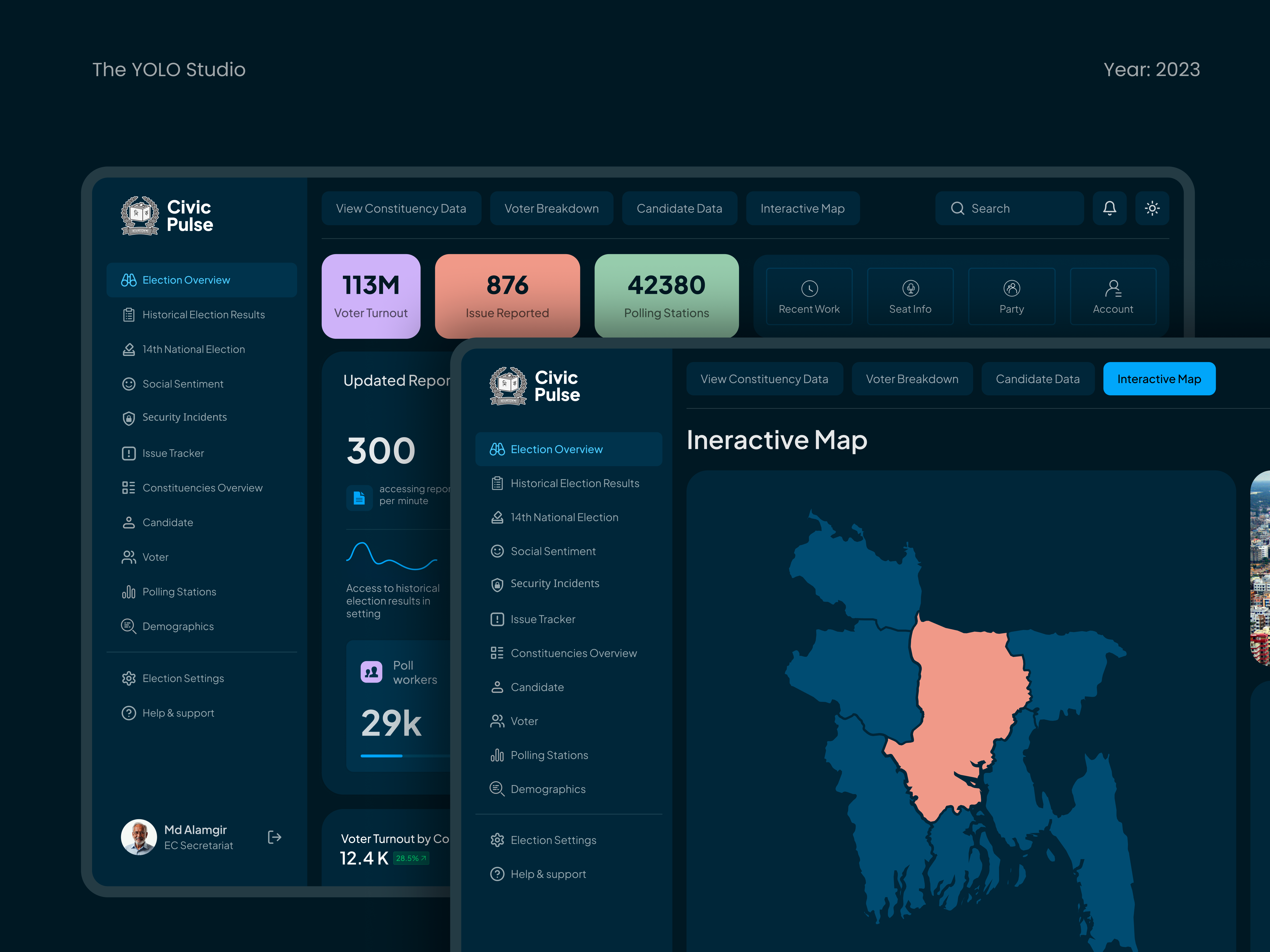Open the Voter Breakdown tab

pos(912,379)
